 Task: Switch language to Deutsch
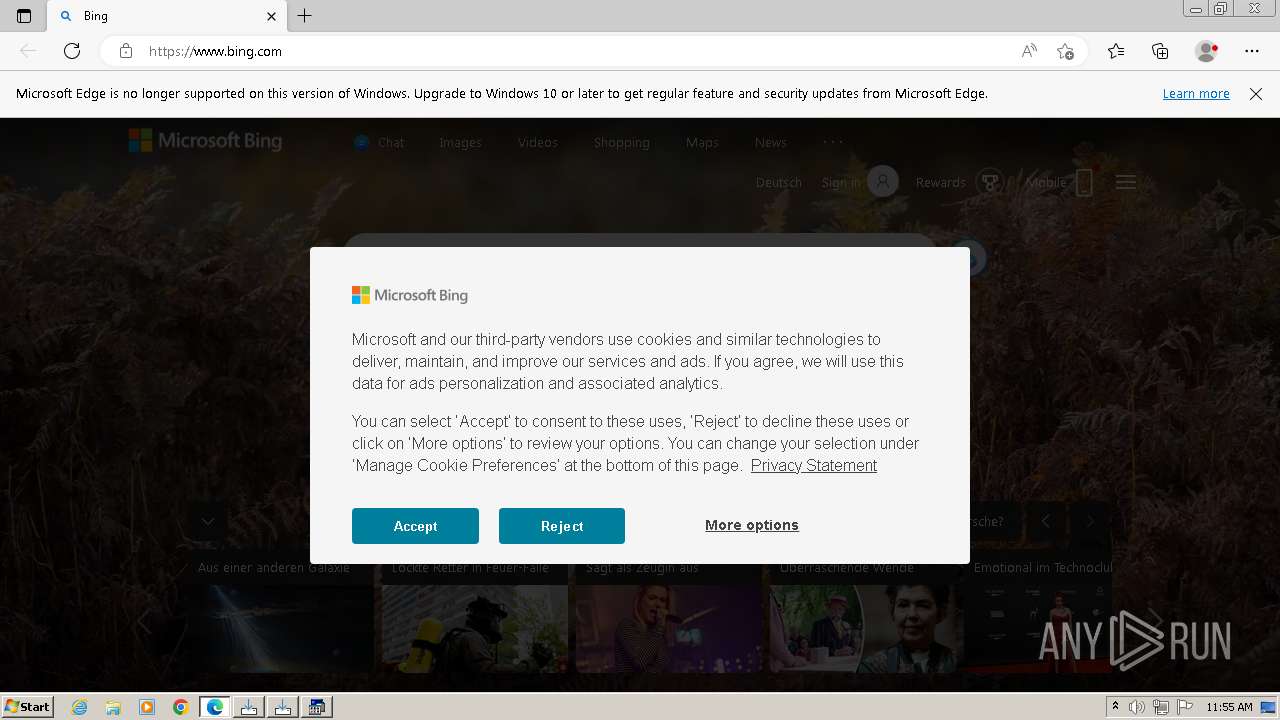pos(779,182)
